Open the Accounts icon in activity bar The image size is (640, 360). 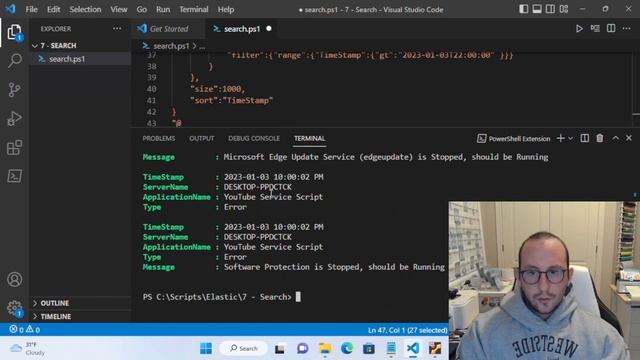14,279
